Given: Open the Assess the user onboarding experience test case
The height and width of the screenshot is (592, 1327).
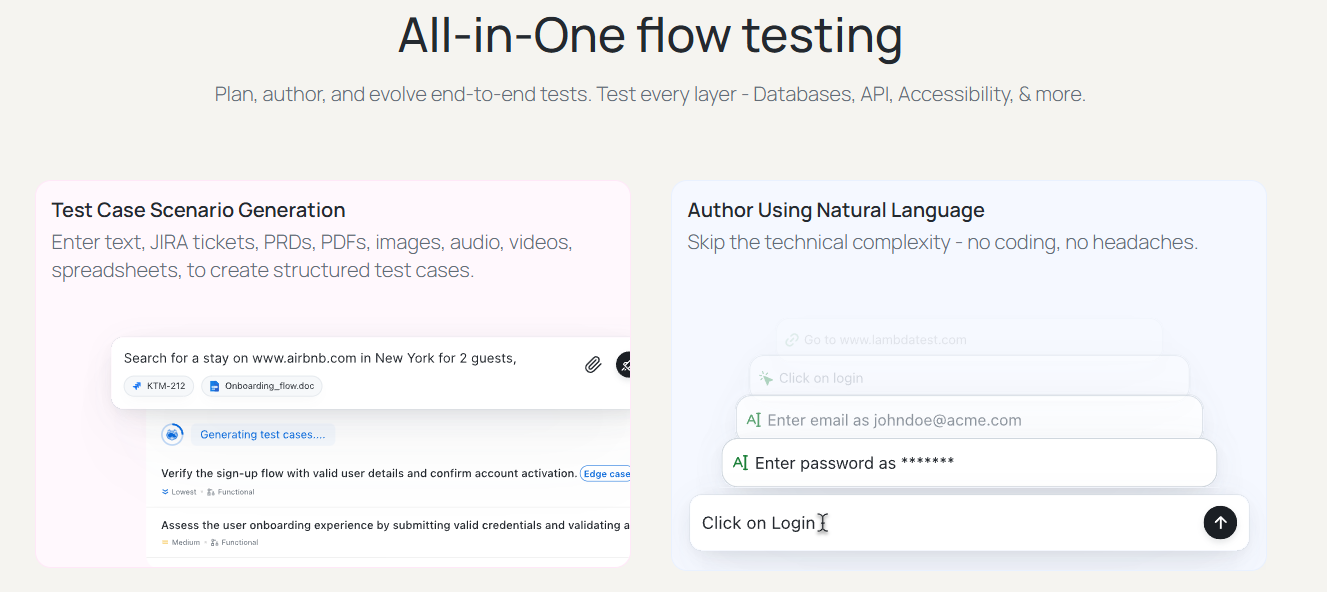Looking at the screenshot, I should pyautogui.click(x=395, y=525).
